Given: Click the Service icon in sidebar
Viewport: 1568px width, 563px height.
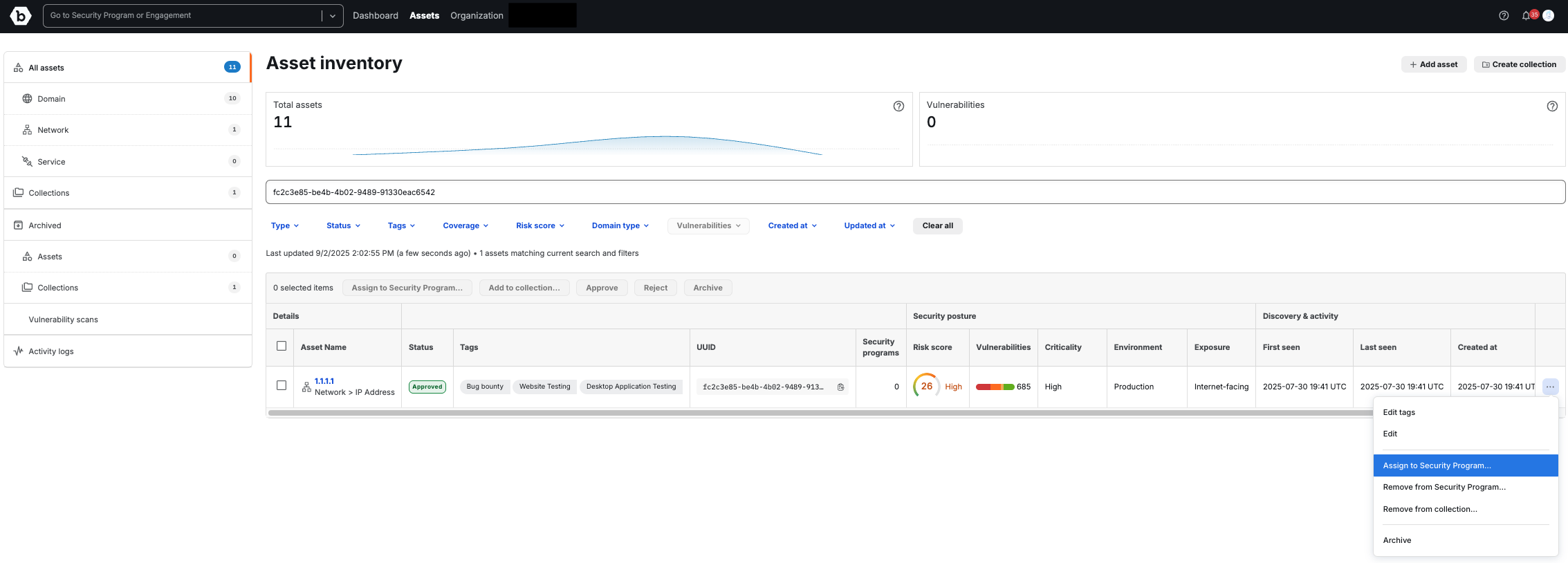Looking at the screenshot, I should [x=27, y=161].
